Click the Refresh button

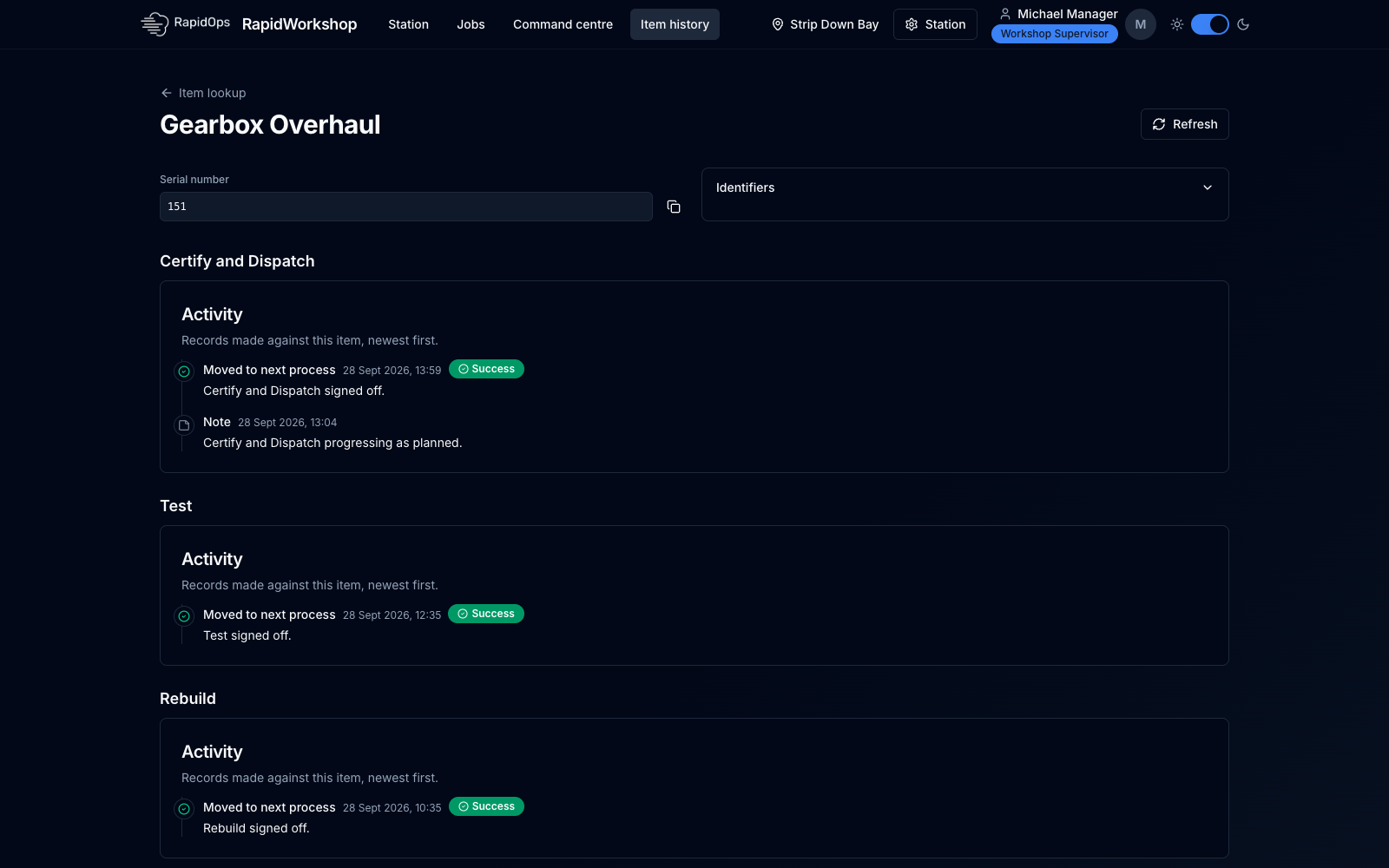(x=1185, y=124)
